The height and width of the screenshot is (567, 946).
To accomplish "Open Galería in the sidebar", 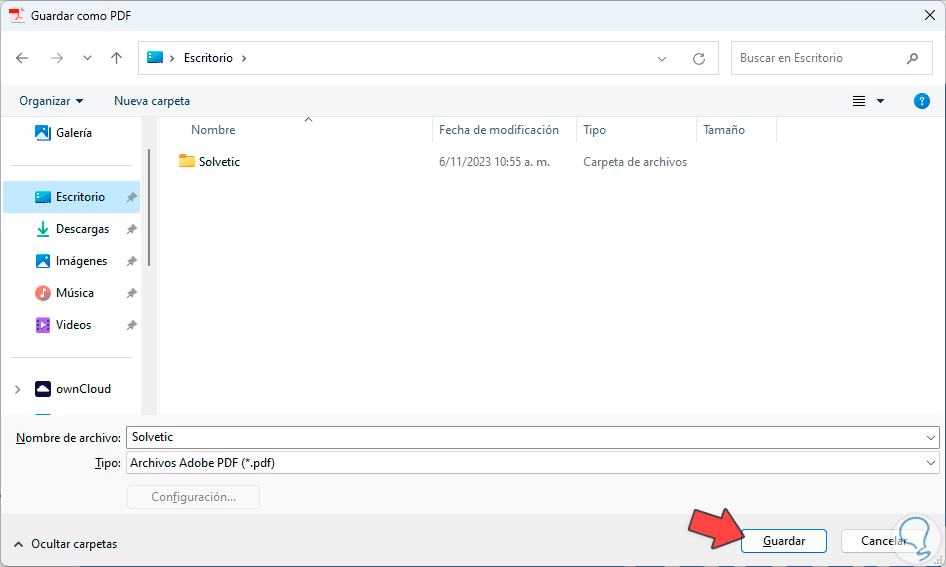I will pyautogui.click(x=63, y=133).
